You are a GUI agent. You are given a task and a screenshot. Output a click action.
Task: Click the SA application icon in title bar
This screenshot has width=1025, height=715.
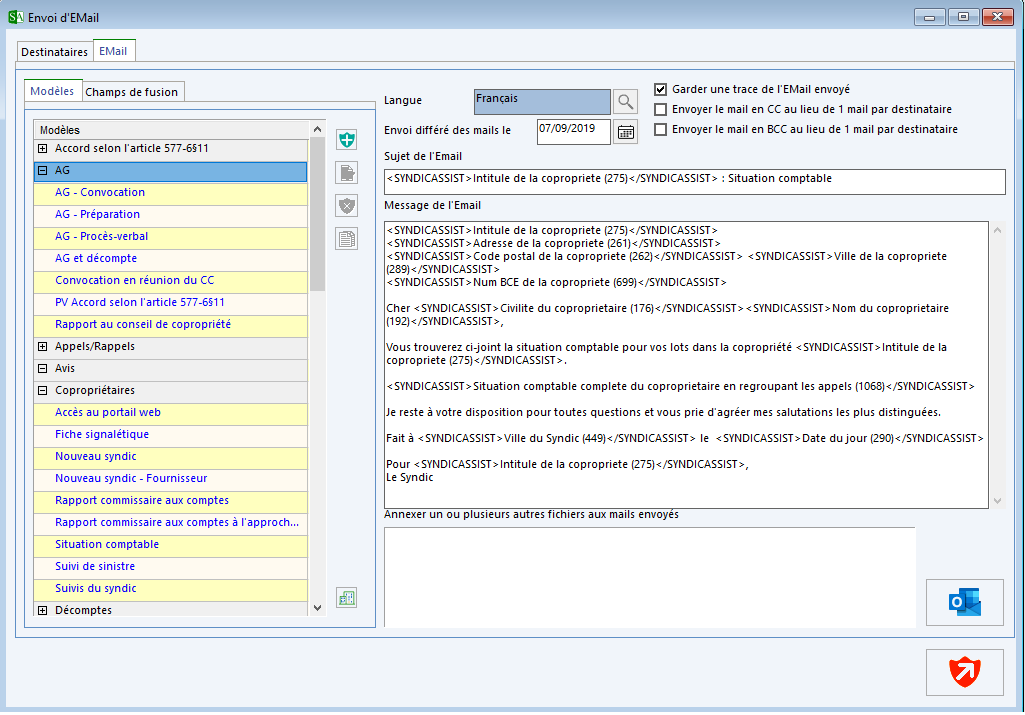[x=16, y=17]
